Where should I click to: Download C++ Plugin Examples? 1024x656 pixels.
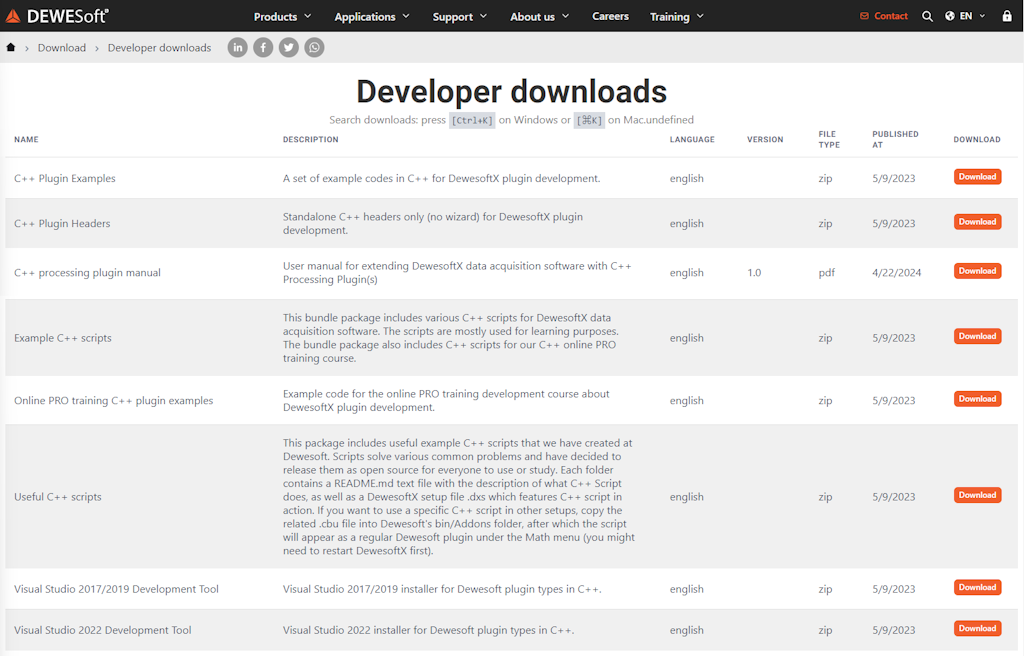(x=977, y=177)
